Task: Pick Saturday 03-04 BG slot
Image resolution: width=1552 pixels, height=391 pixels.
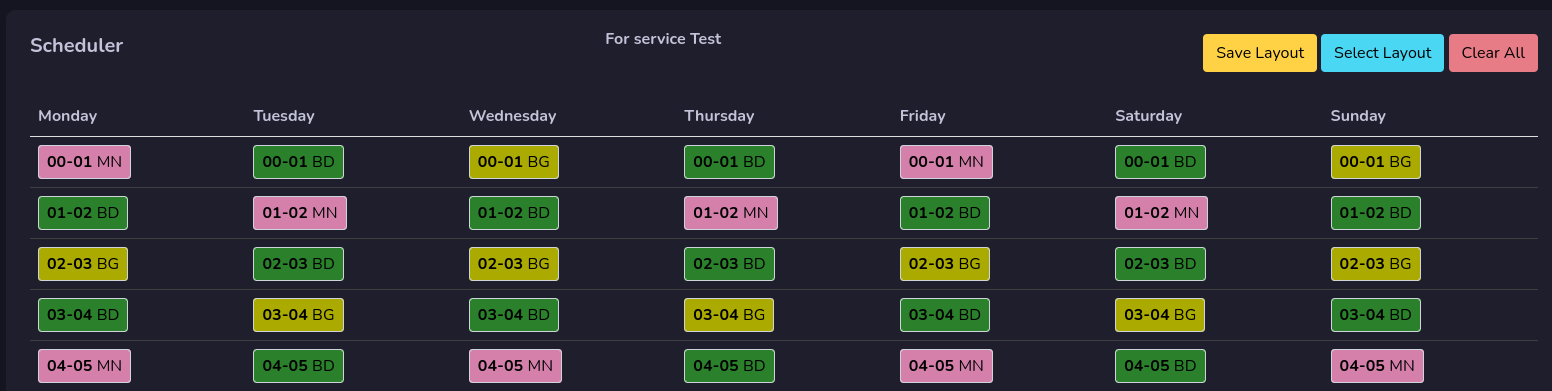Action: pos(1160,315)
